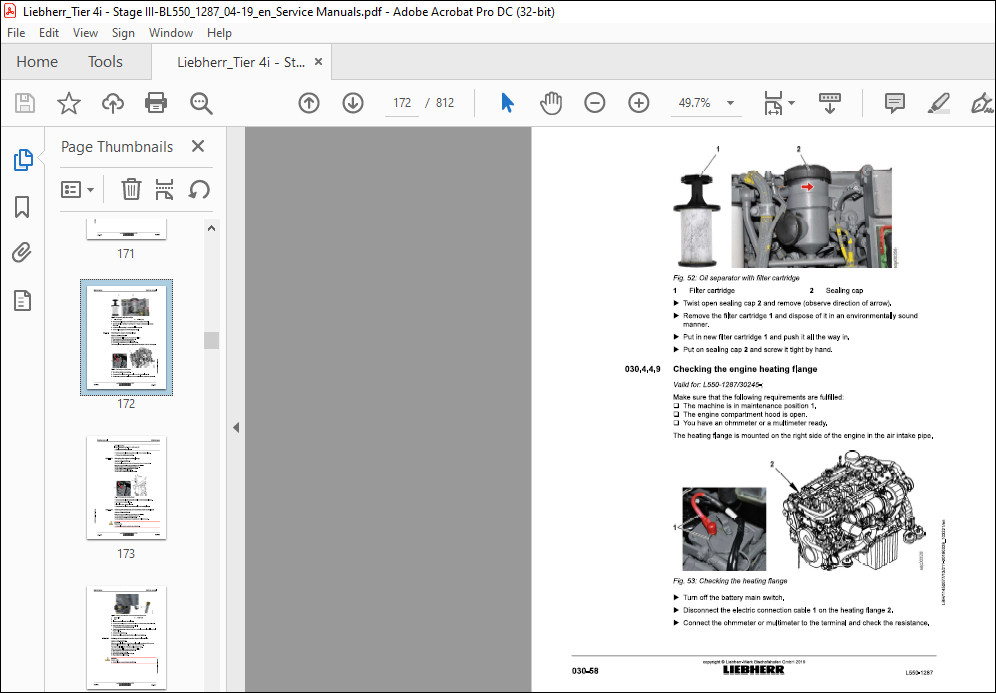Click page footer number 030-58
The image size is (996, 693).
[x=584, y=671]
